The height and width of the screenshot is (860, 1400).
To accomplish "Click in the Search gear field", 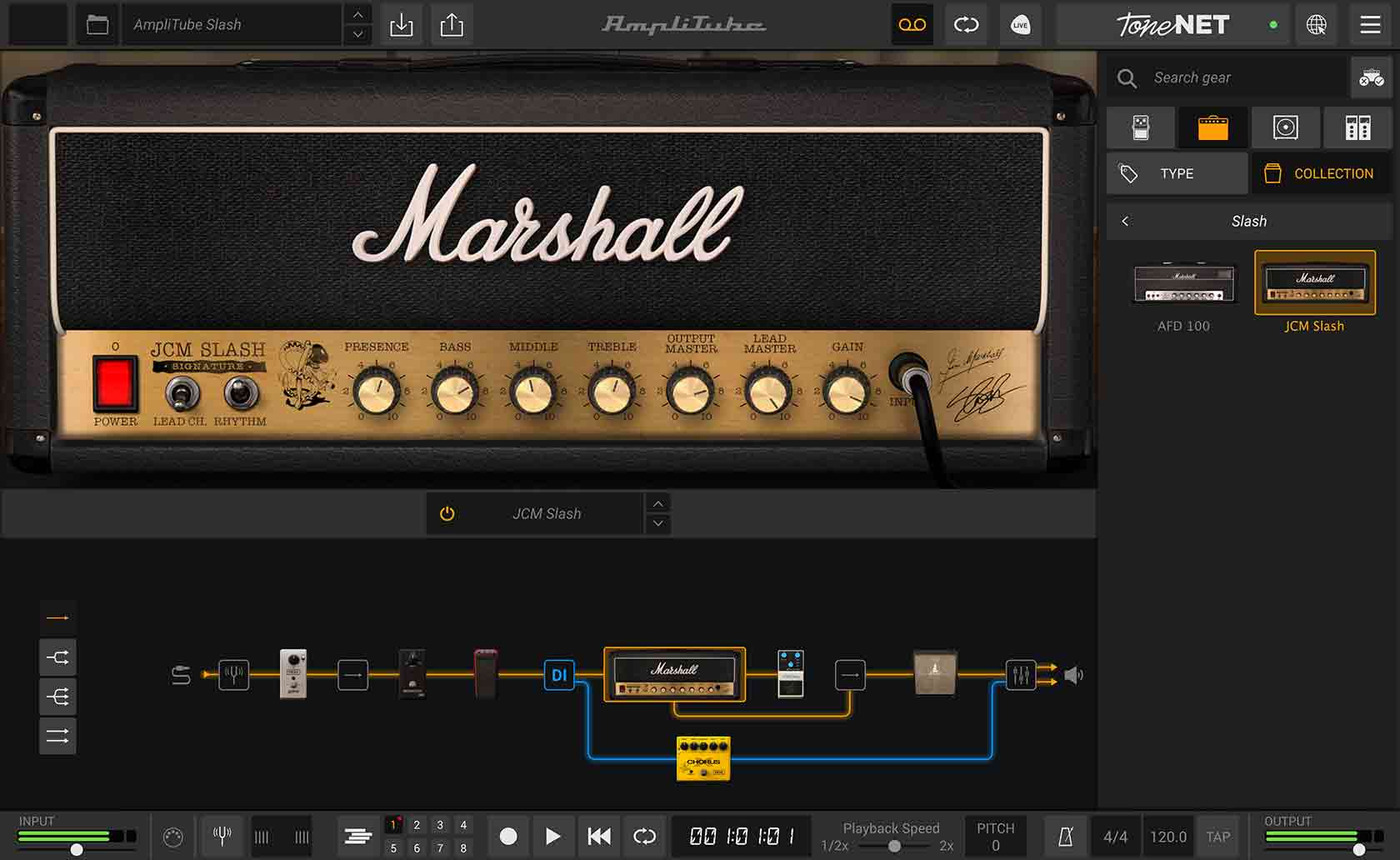I will pyautogui.click(x=1227, y=77).
